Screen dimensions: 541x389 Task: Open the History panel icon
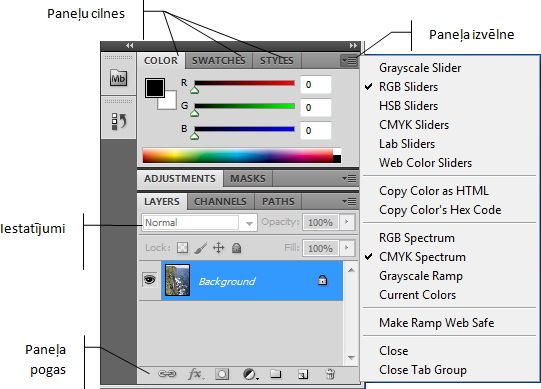pos(119,121)
